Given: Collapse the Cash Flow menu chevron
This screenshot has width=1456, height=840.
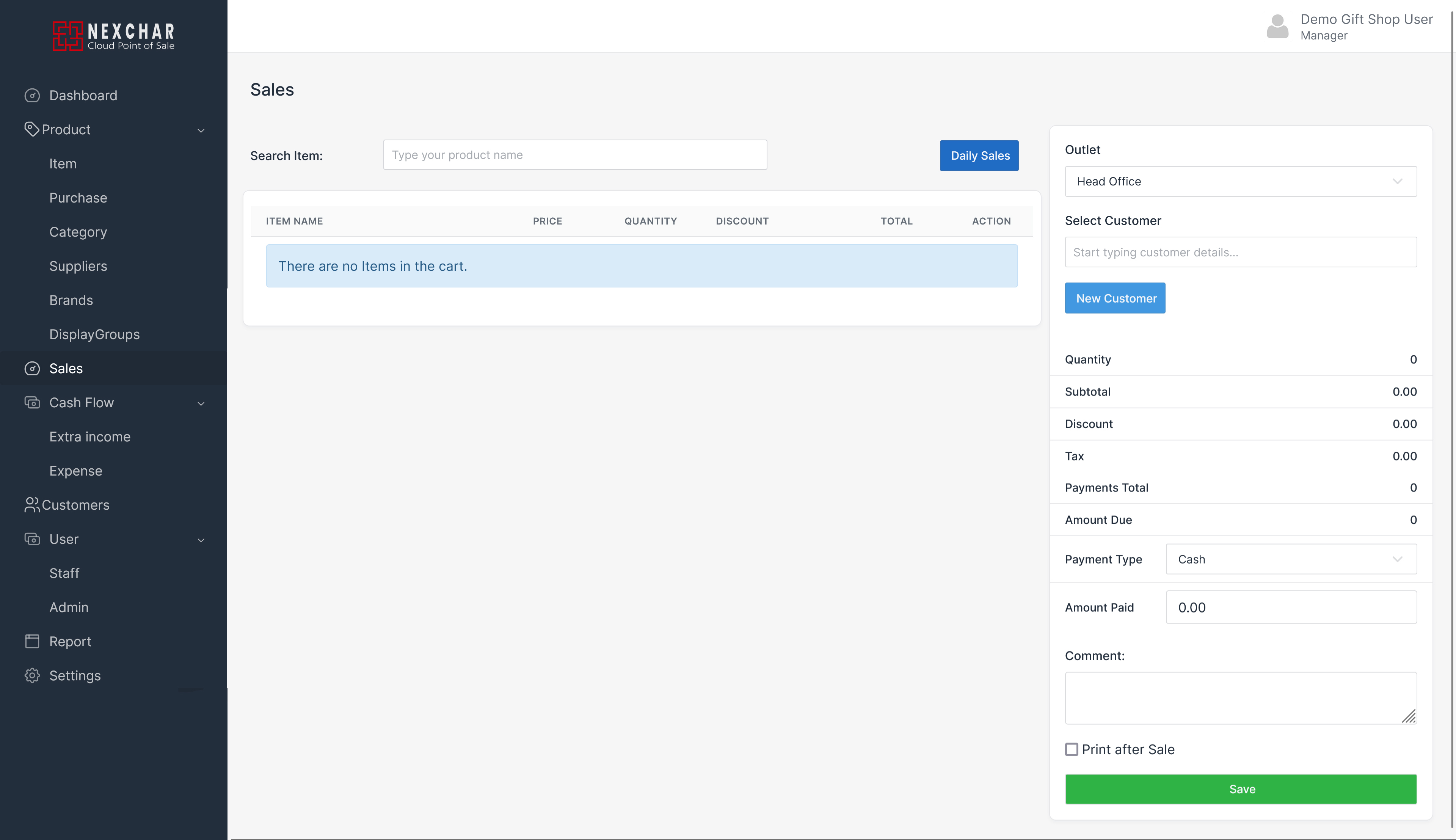Looking at the screenshot, I should click(x=201, y=403).
